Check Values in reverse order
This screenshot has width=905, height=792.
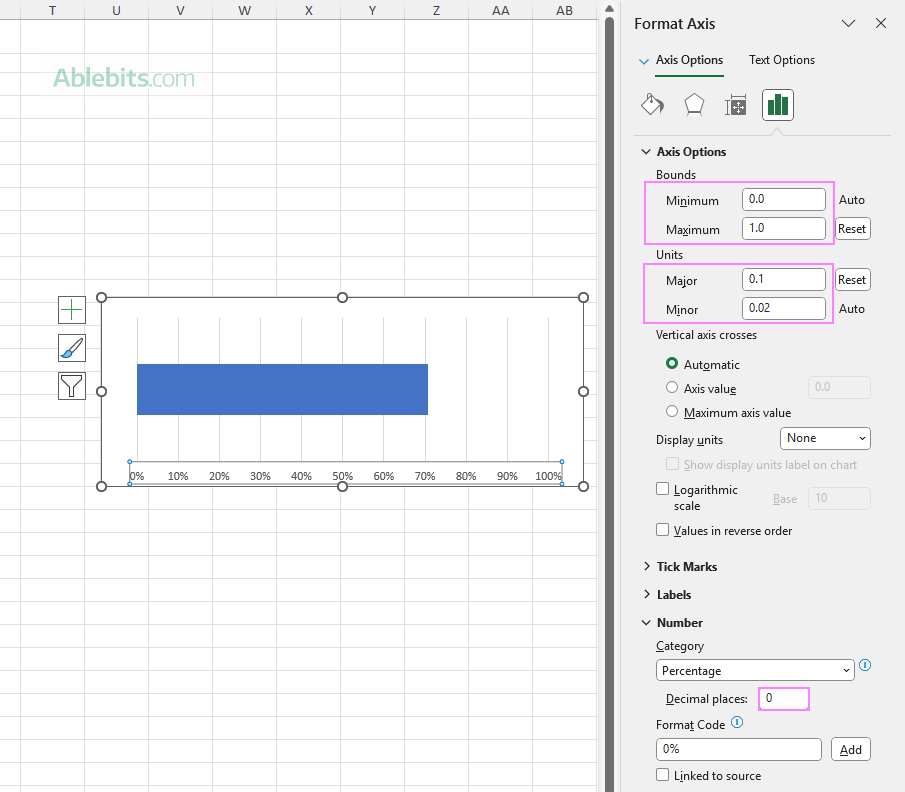click(x=662, y=530)
